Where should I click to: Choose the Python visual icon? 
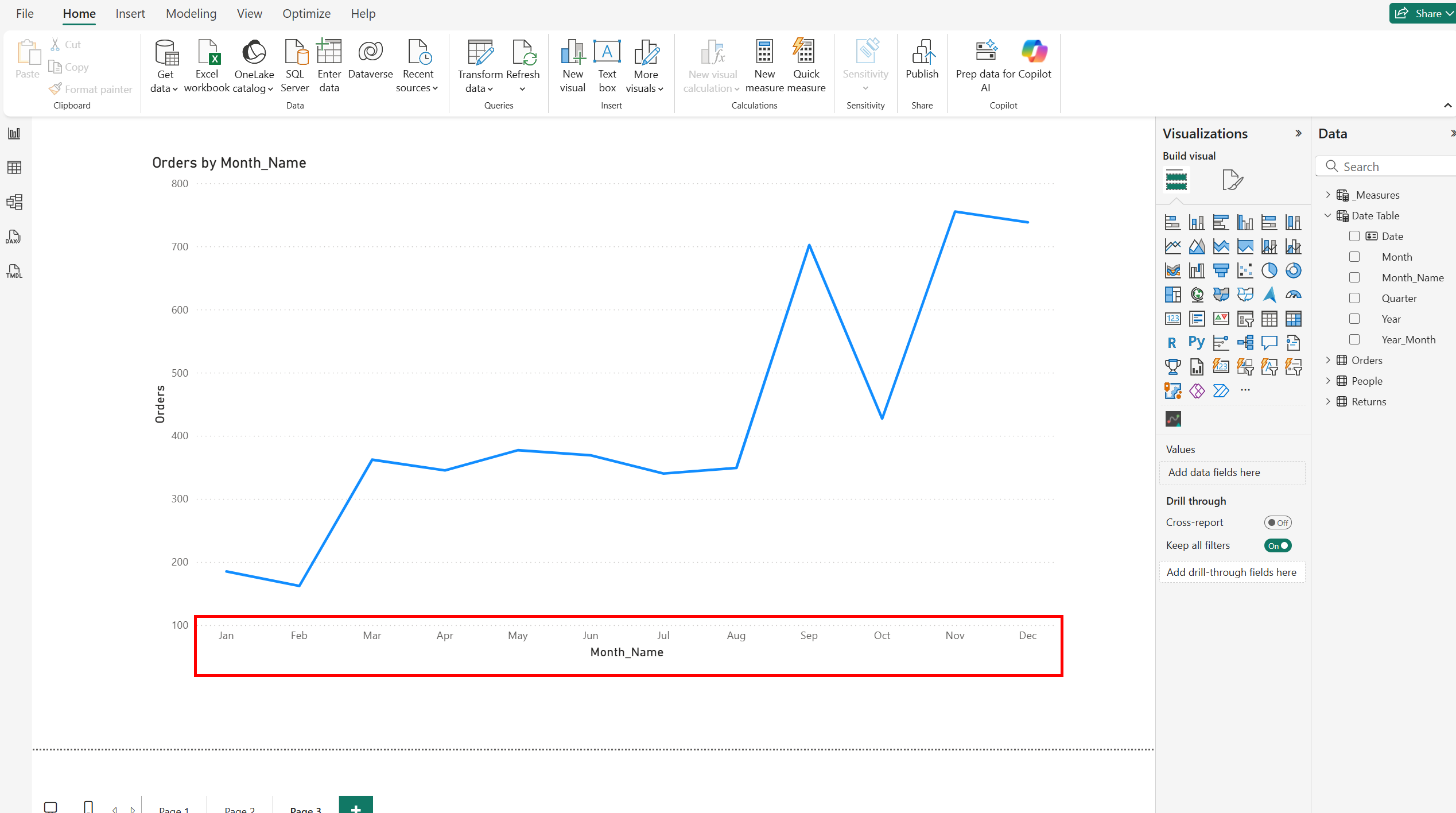(x=1197, y=343)
